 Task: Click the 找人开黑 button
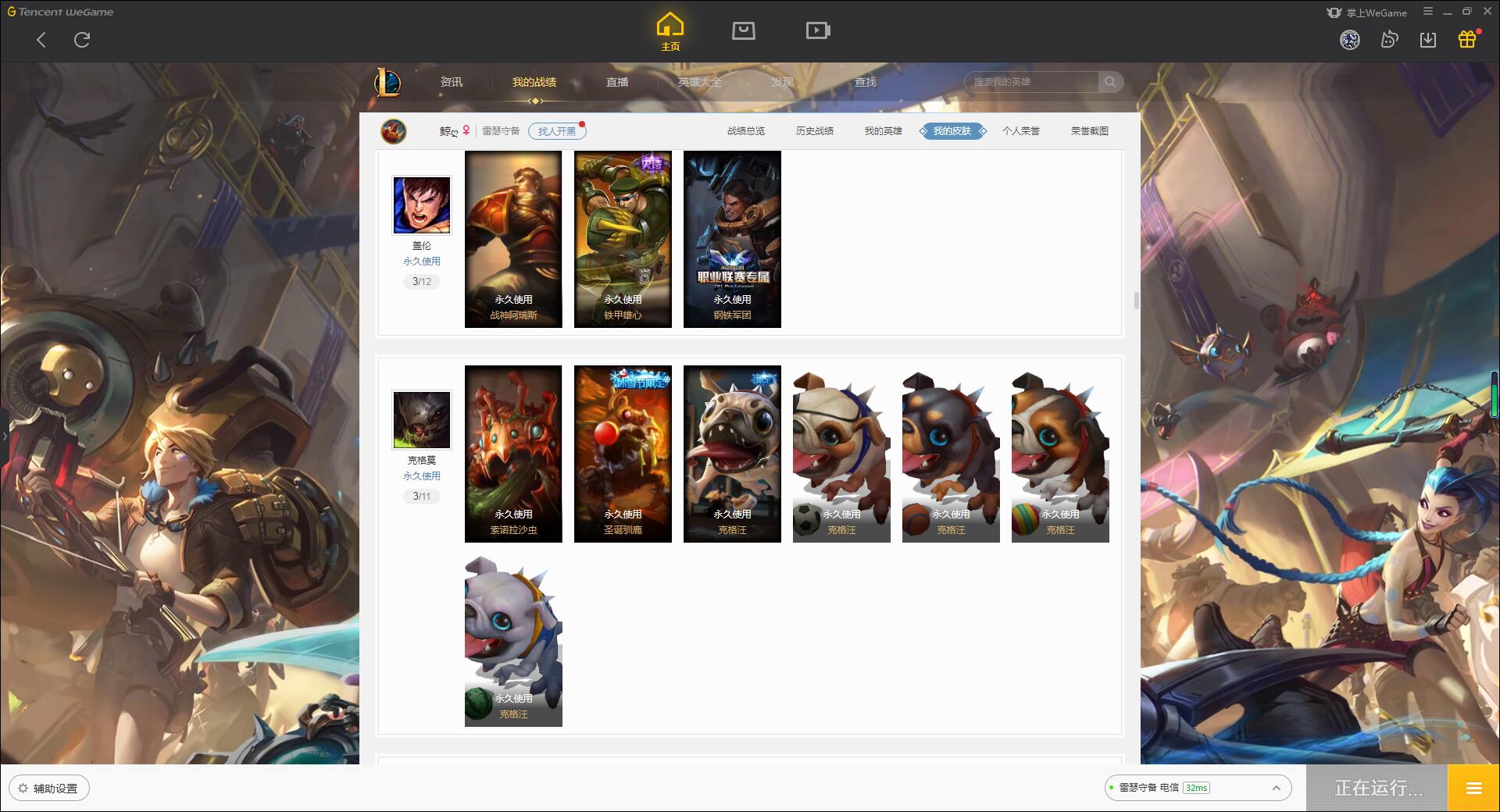pos(557,131)
